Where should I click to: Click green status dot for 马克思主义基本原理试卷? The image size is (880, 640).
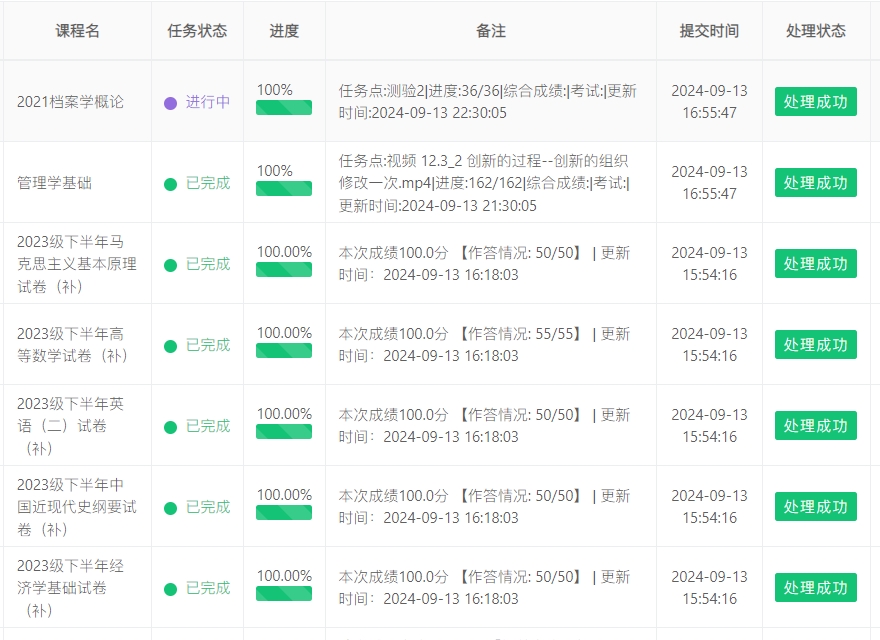coord(170,264)
